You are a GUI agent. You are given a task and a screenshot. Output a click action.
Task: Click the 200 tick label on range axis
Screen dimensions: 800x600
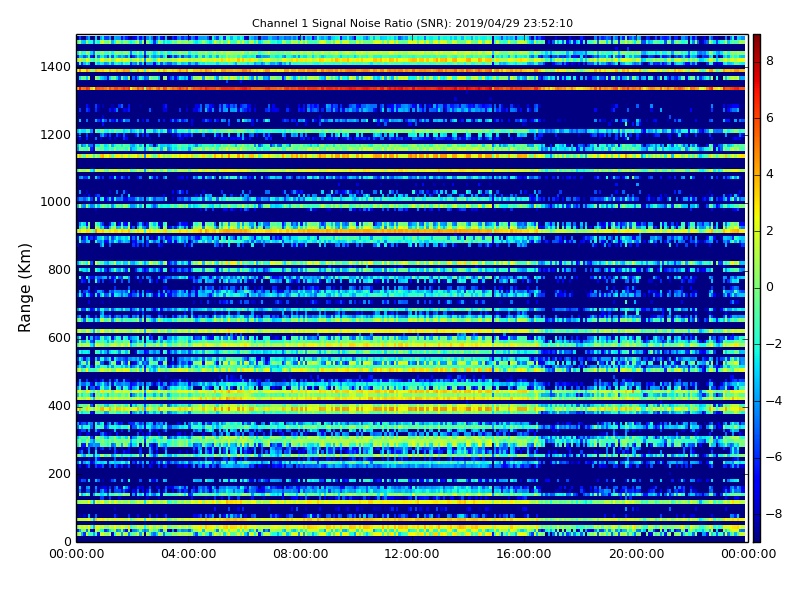pos(59,473)
